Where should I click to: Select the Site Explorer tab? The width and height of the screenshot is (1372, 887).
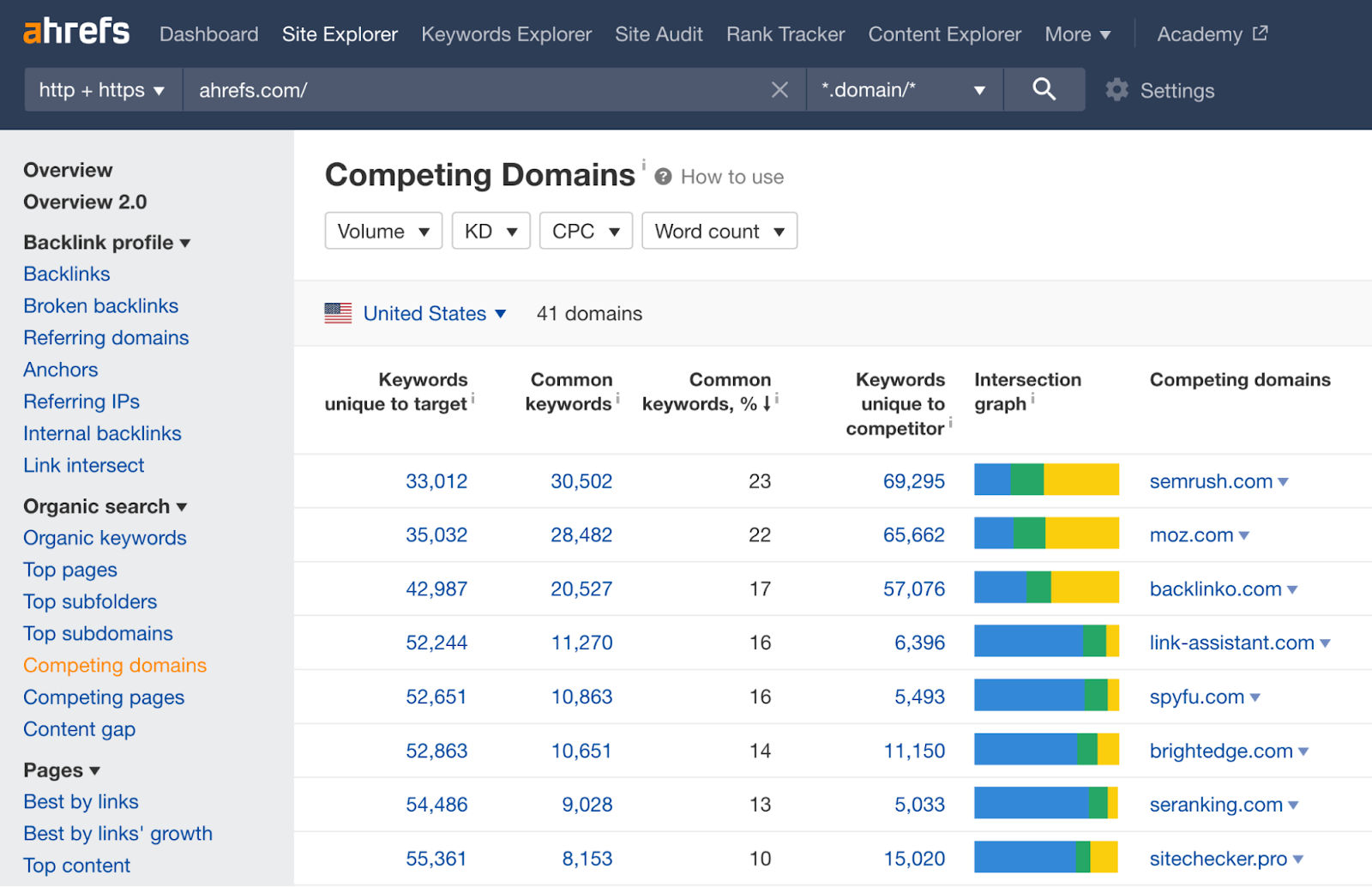[340, 34]
